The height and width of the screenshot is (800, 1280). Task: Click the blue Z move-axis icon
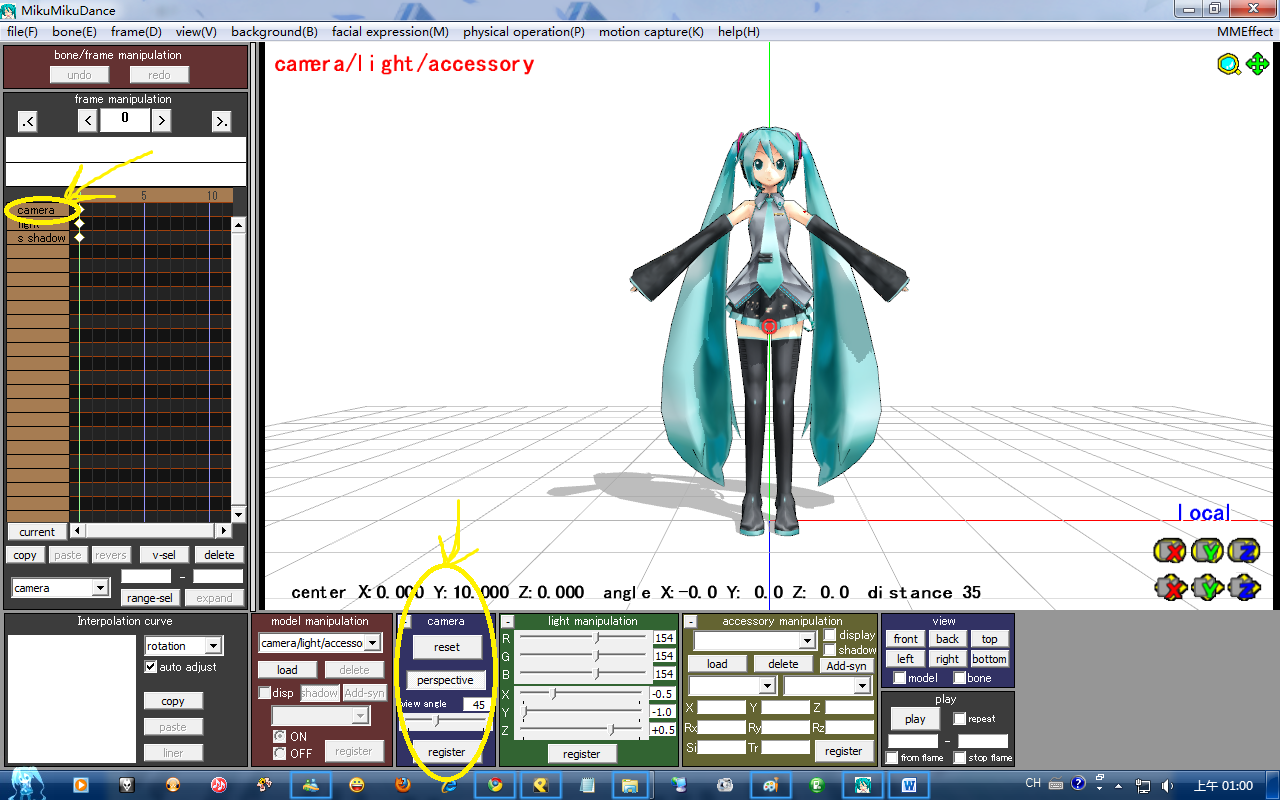coord(1244,588)
